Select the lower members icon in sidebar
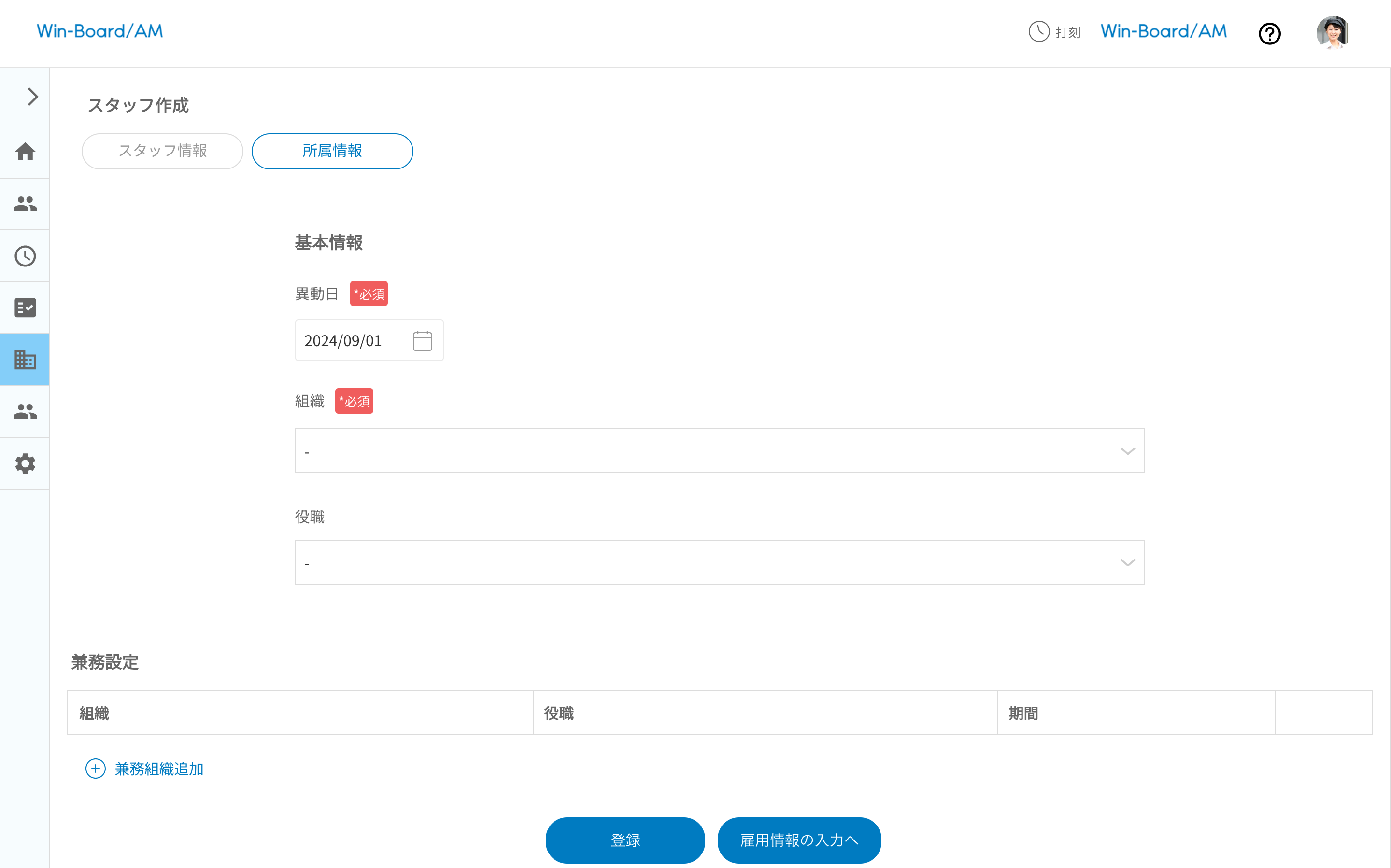 (x=25, y=411)
